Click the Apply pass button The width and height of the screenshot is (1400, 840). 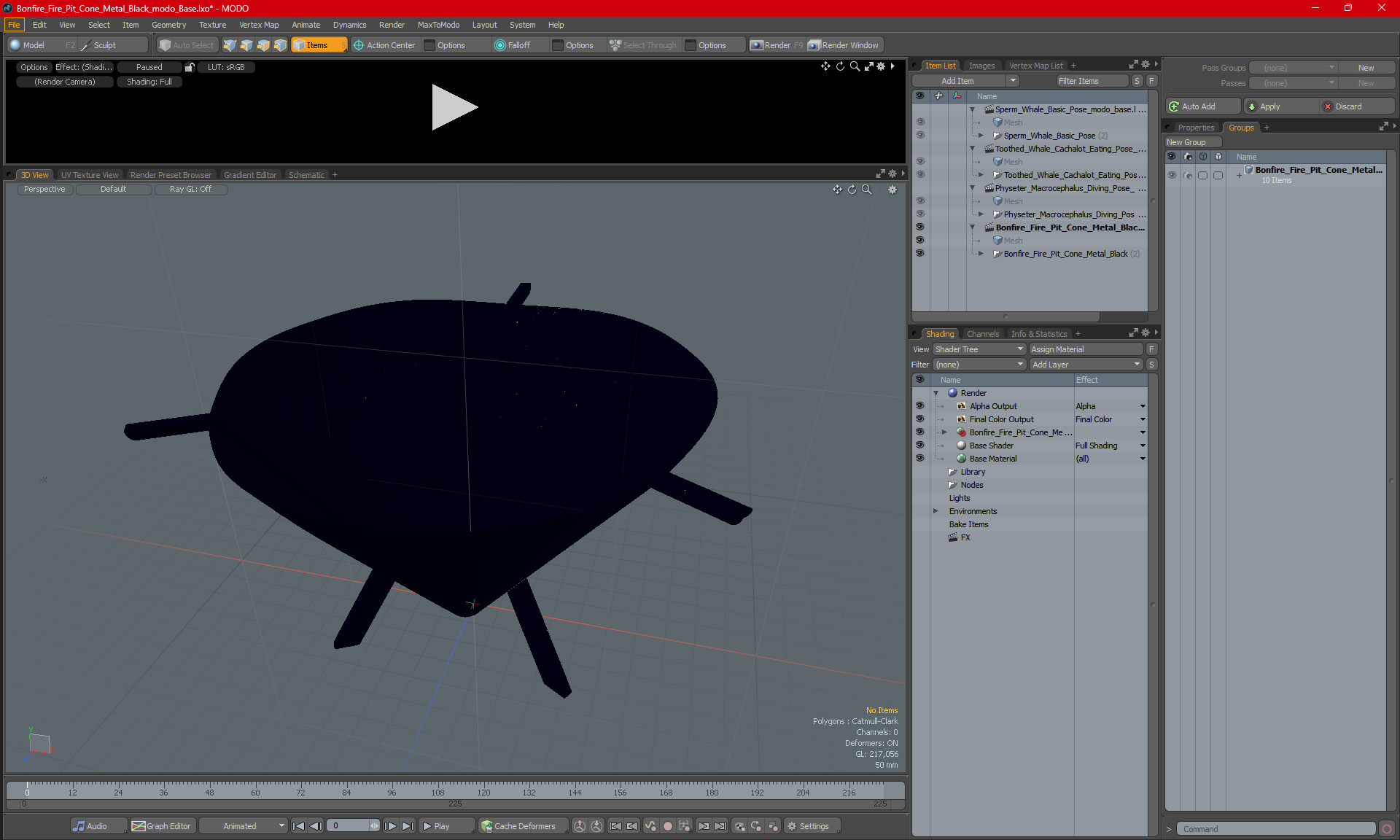pyautogui.click(x=1281, y=106)
